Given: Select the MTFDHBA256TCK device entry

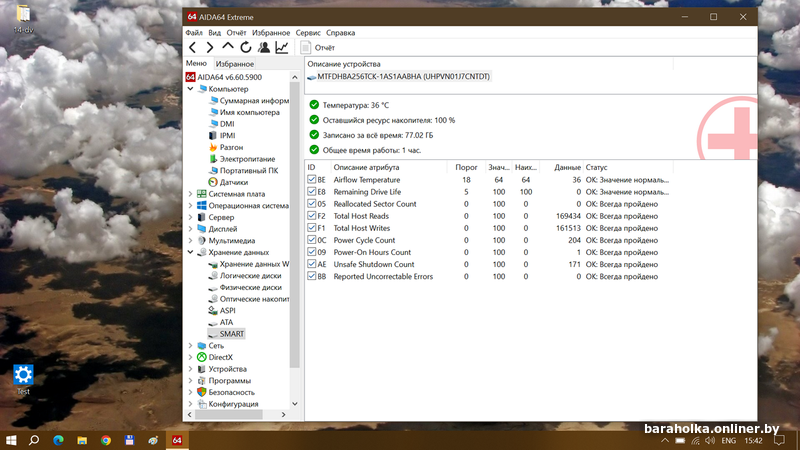Looking at the screenshot, I should click(398, 77).
